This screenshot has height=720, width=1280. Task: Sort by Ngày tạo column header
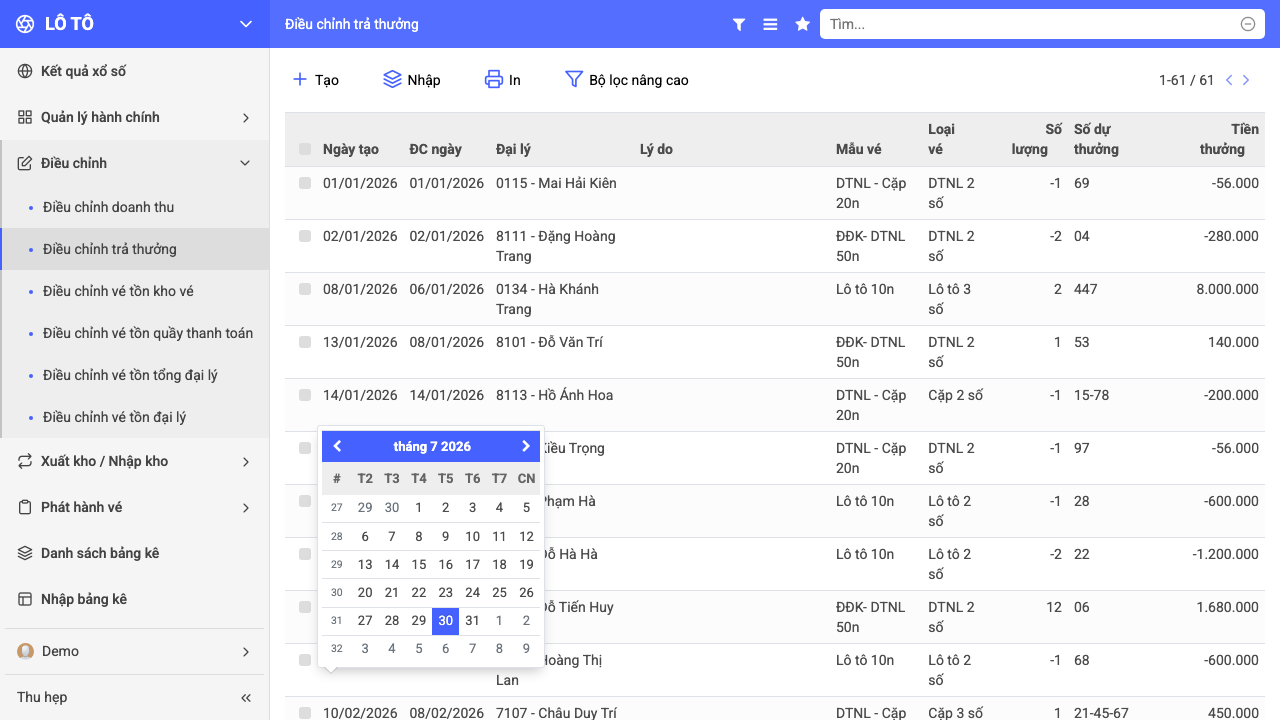pos(351,149)
